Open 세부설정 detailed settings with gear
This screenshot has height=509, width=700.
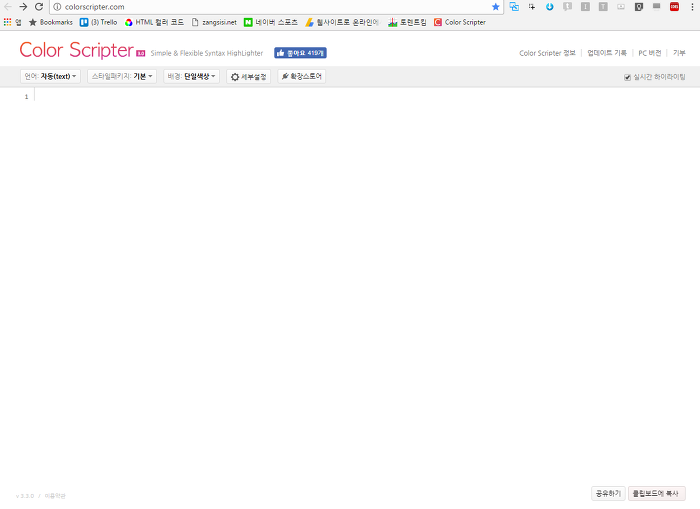[249, 76]
